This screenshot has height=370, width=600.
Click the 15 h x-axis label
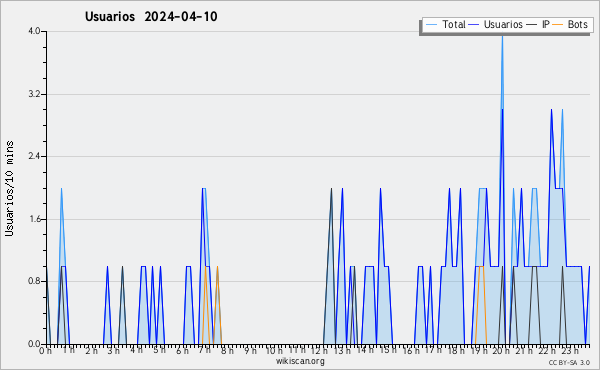(x=388, y=350)
